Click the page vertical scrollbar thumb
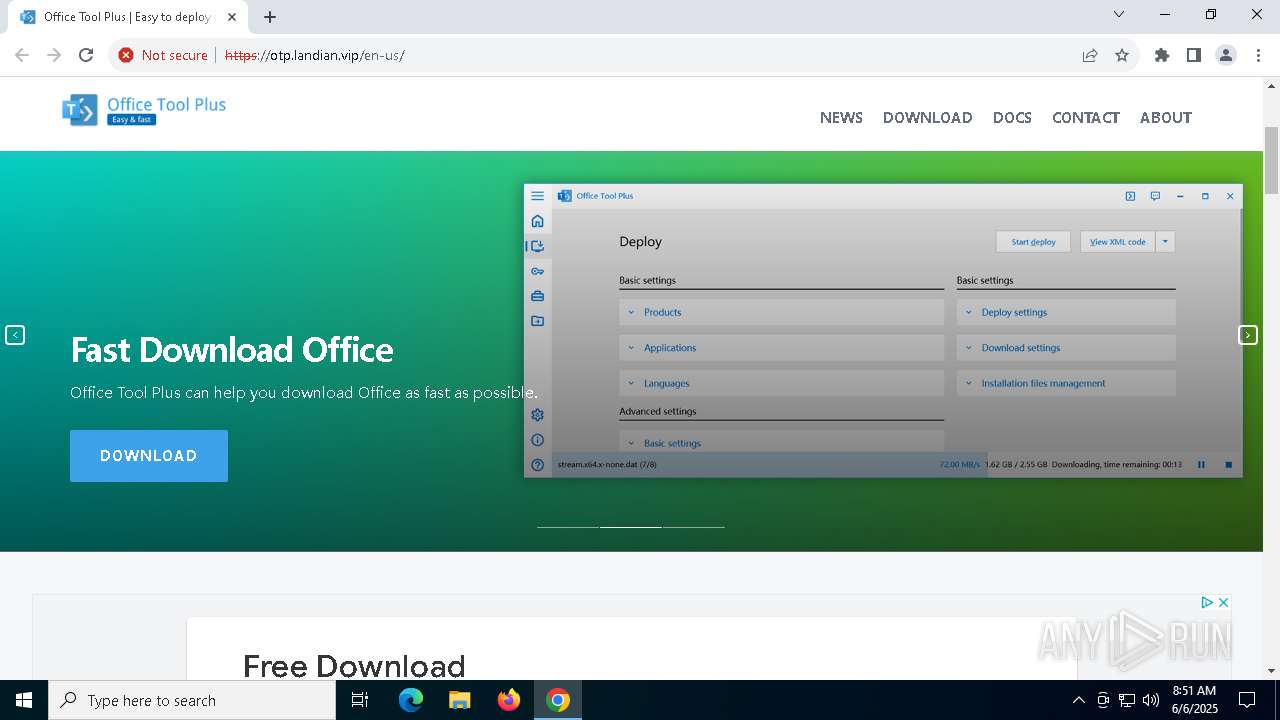 coord(1271,160)
